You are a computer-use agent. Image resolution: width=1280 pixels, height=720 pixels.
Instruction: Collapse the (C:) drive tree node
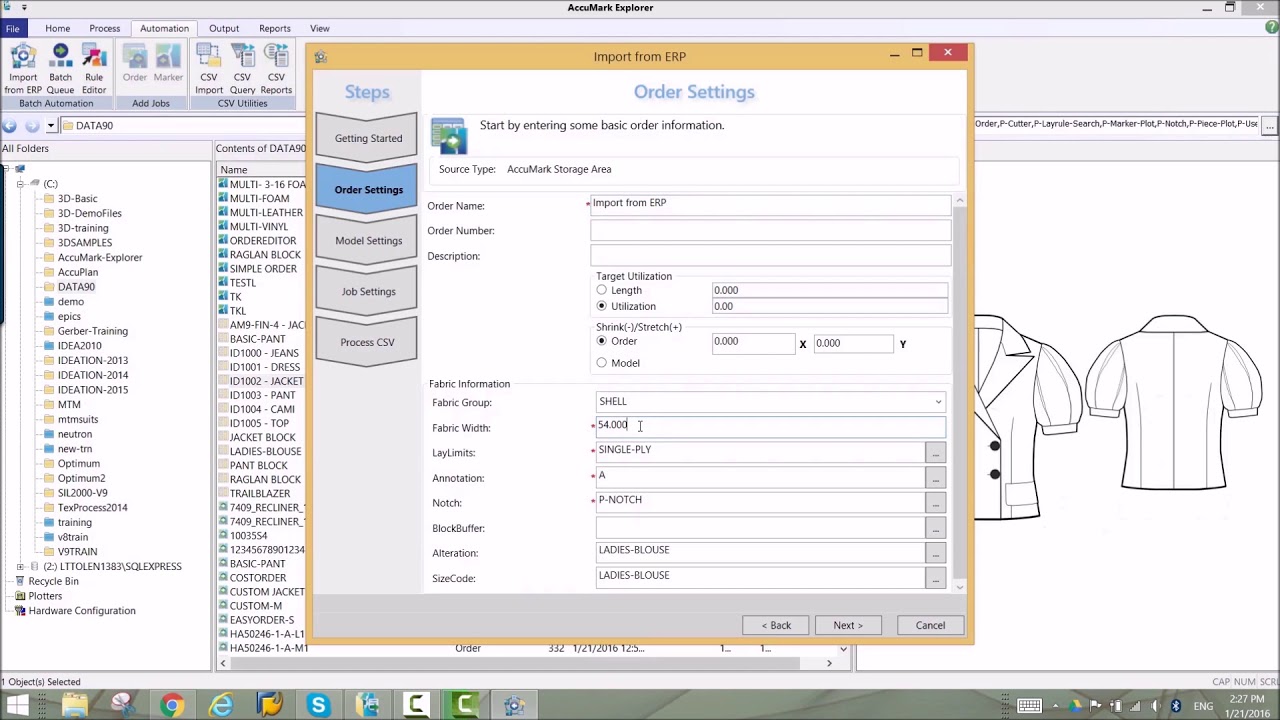(20, 184)
